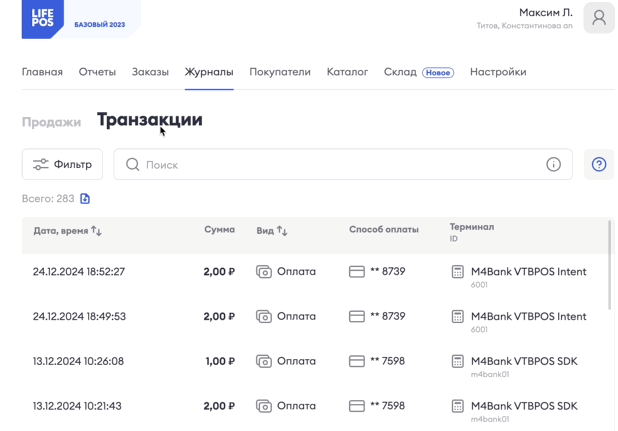
Task: Click the Способ оплаты column header
Action: tap(384, 230)
